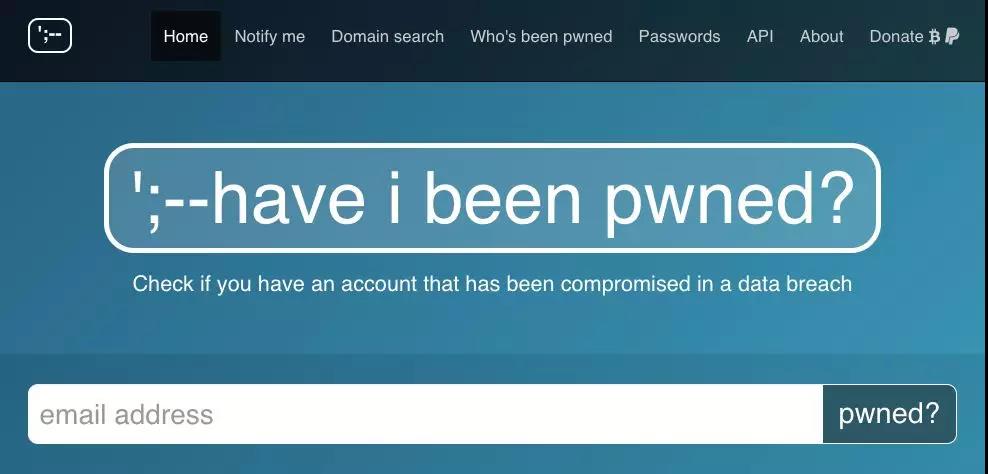The height and width of the screenshot is (474, 988).
Task: Click into the email address field
Action: (425, 414)
